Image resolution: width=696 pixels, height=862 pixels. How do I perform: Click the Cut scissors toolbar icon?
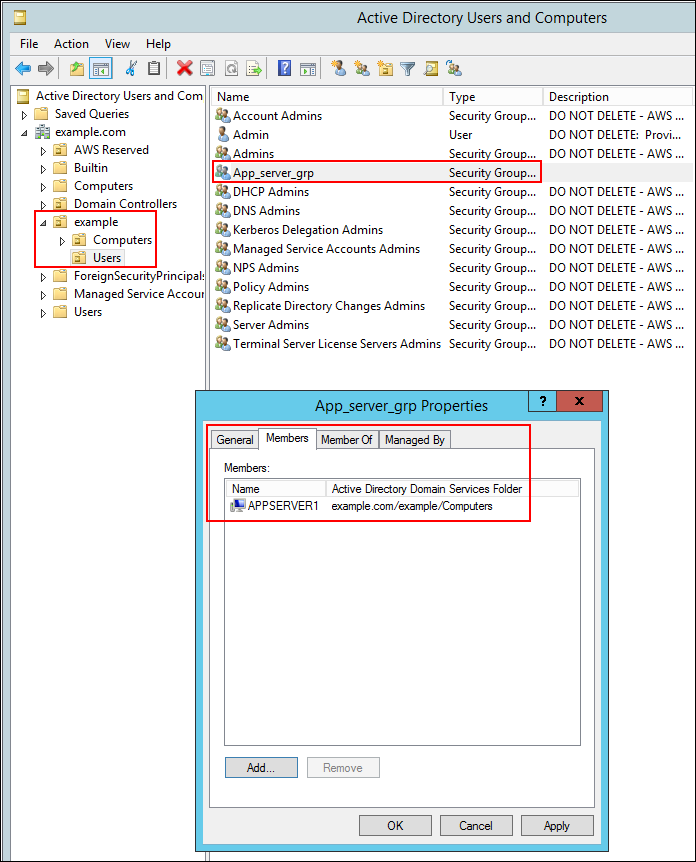(131, 68)
